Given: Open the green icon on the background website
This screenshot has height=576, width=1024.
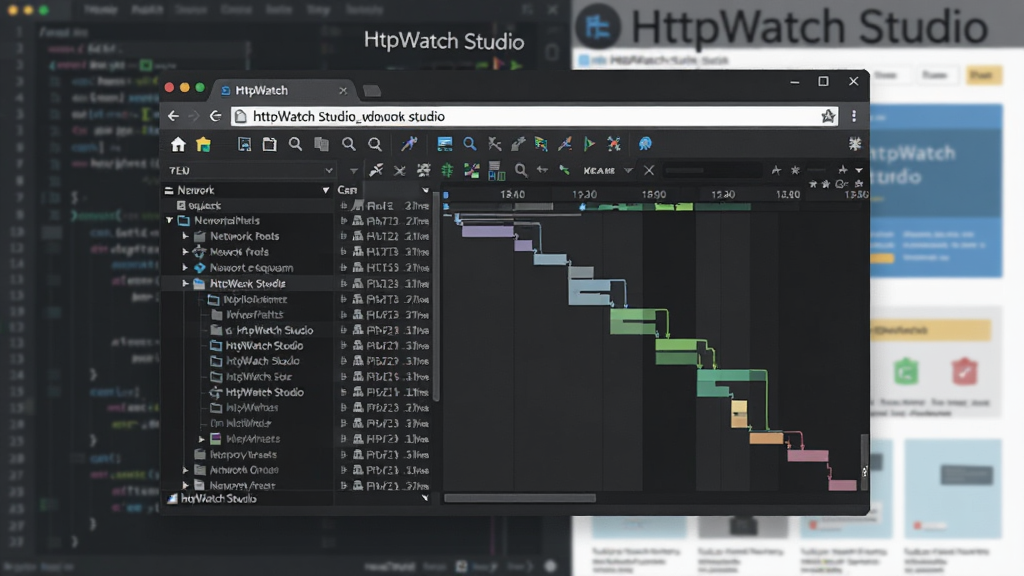Looking at the screenshot, I should click(906, 372).
